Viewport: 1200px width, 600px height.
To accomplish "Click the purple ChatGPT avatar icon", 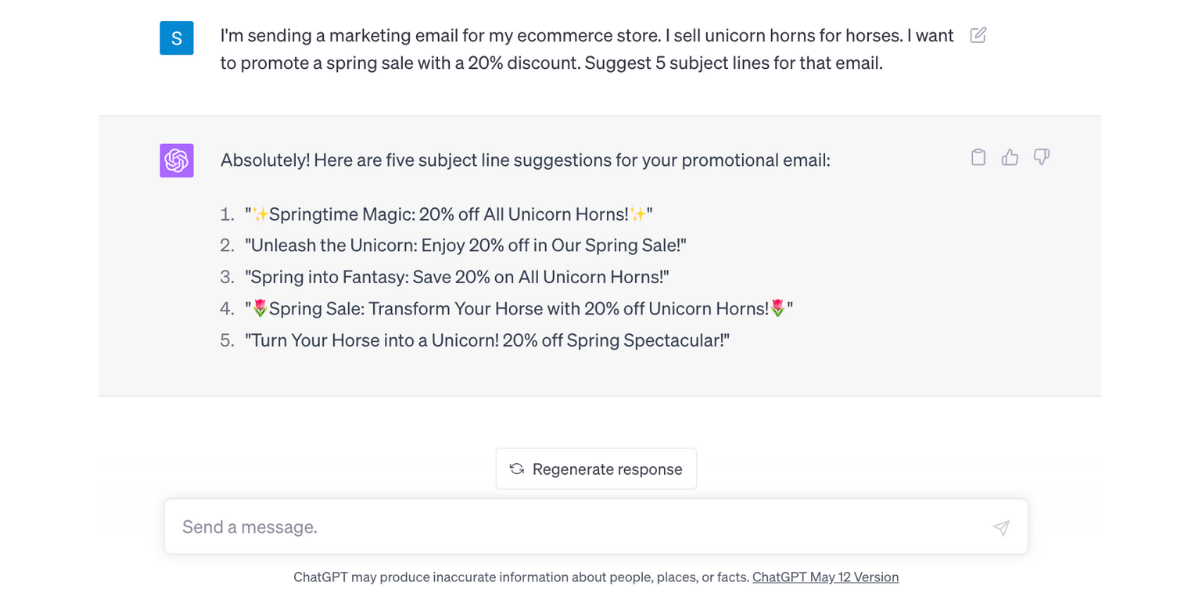I will coord(177,160).
